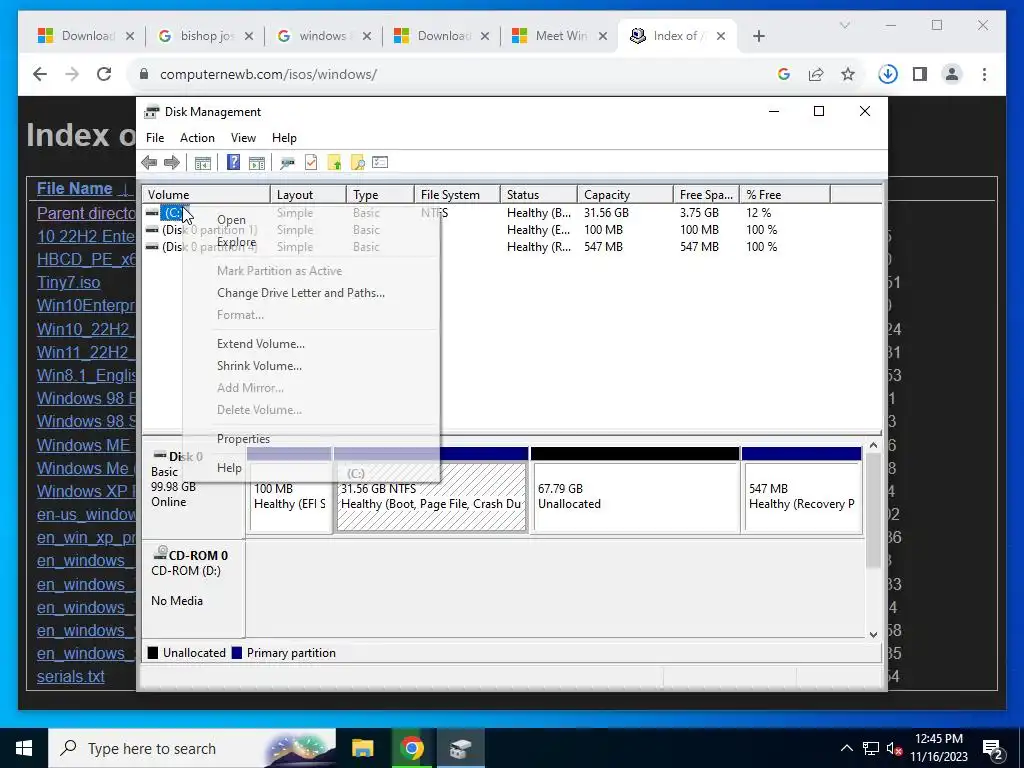Image resolution: width=1024 pixels, height=768 pixels.
Task: Click the Windows Start button
Action: point(24,748)
